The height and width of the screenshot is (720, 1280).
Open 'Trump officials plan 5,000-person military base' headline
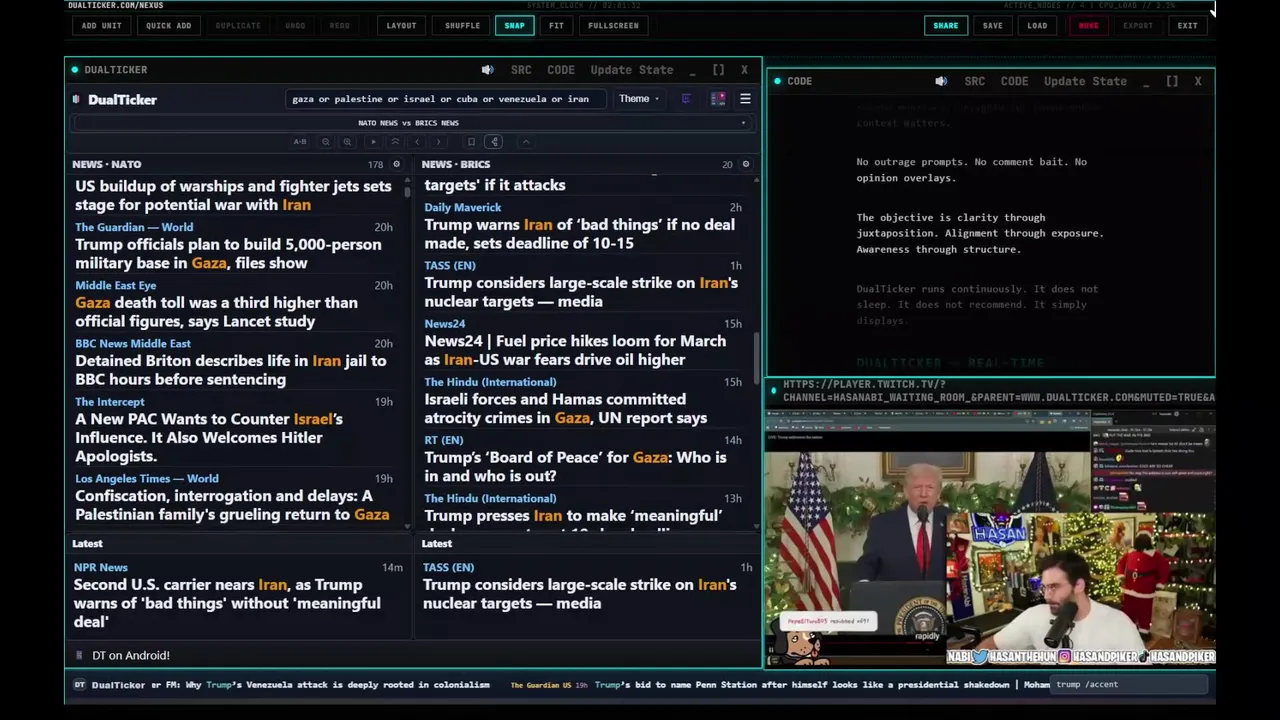click(x=228, y=254)
